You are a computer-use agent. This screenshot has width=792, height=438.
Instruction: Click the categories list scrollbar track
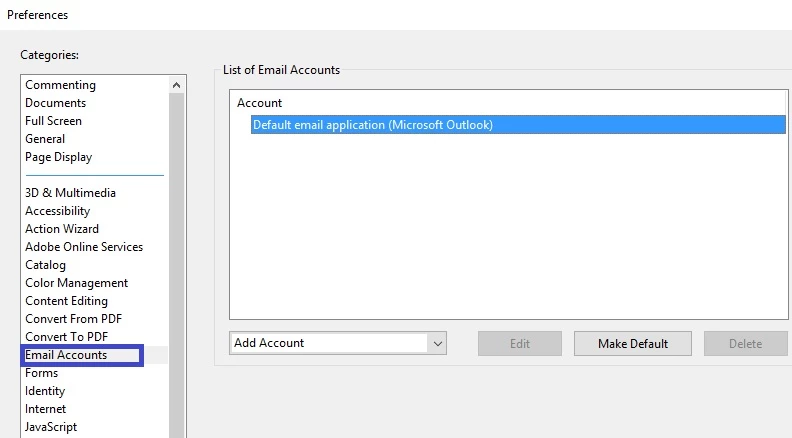[176, 265]
